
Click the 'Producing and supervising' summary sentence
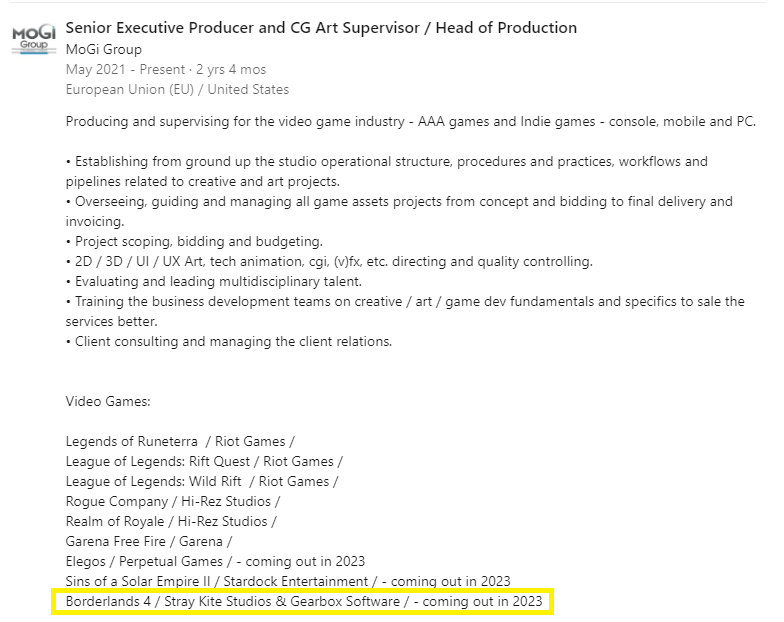[410, 121]
